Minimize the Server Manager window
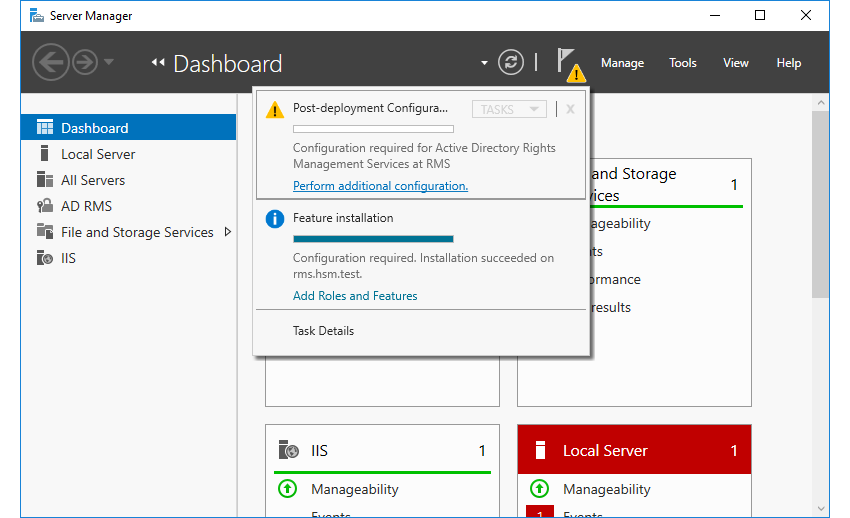850x518 pixels. coord(715,15)
